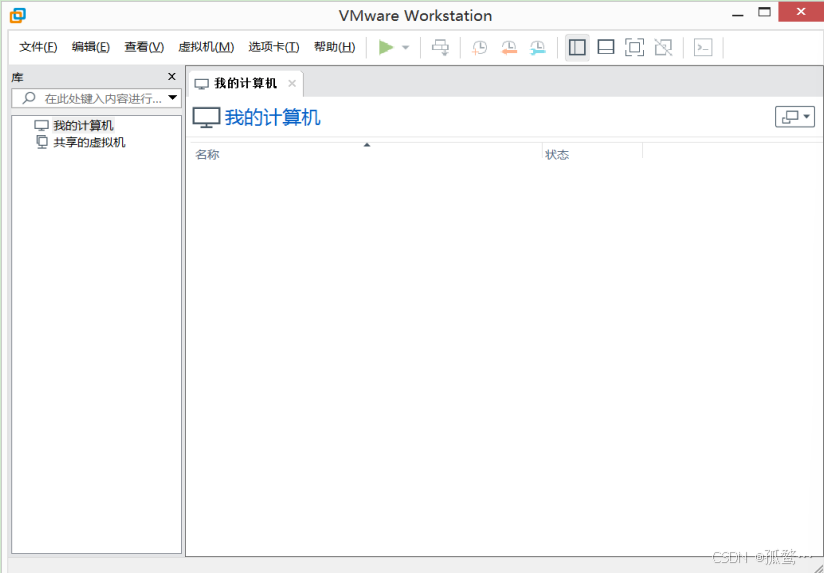Click the monitor icon beside 我的计算机 heading

pos(207,117)
